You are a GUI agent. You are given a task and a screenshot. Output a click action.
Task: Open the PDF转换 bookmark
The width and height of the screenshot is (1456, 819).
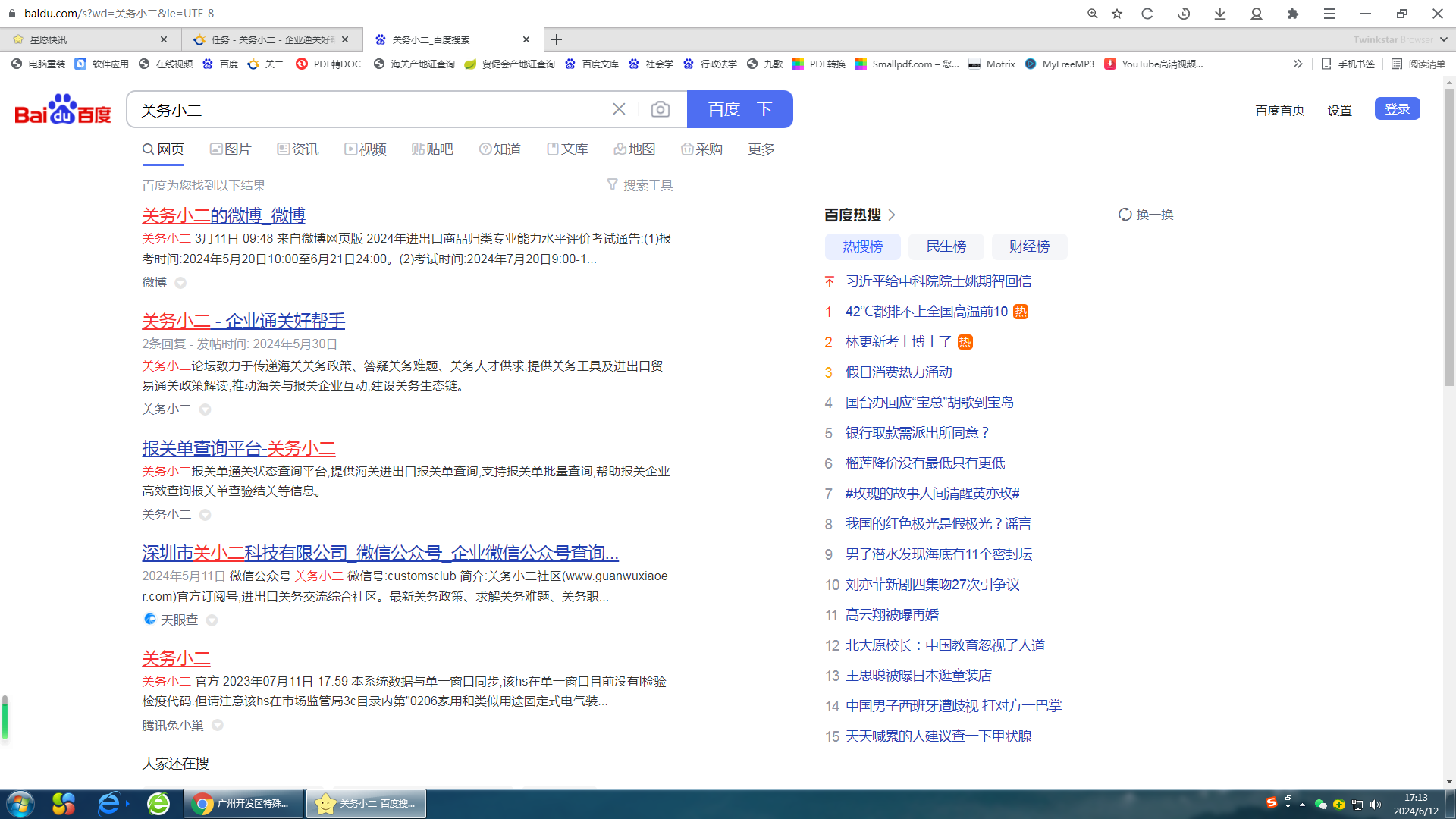[818, 64]
